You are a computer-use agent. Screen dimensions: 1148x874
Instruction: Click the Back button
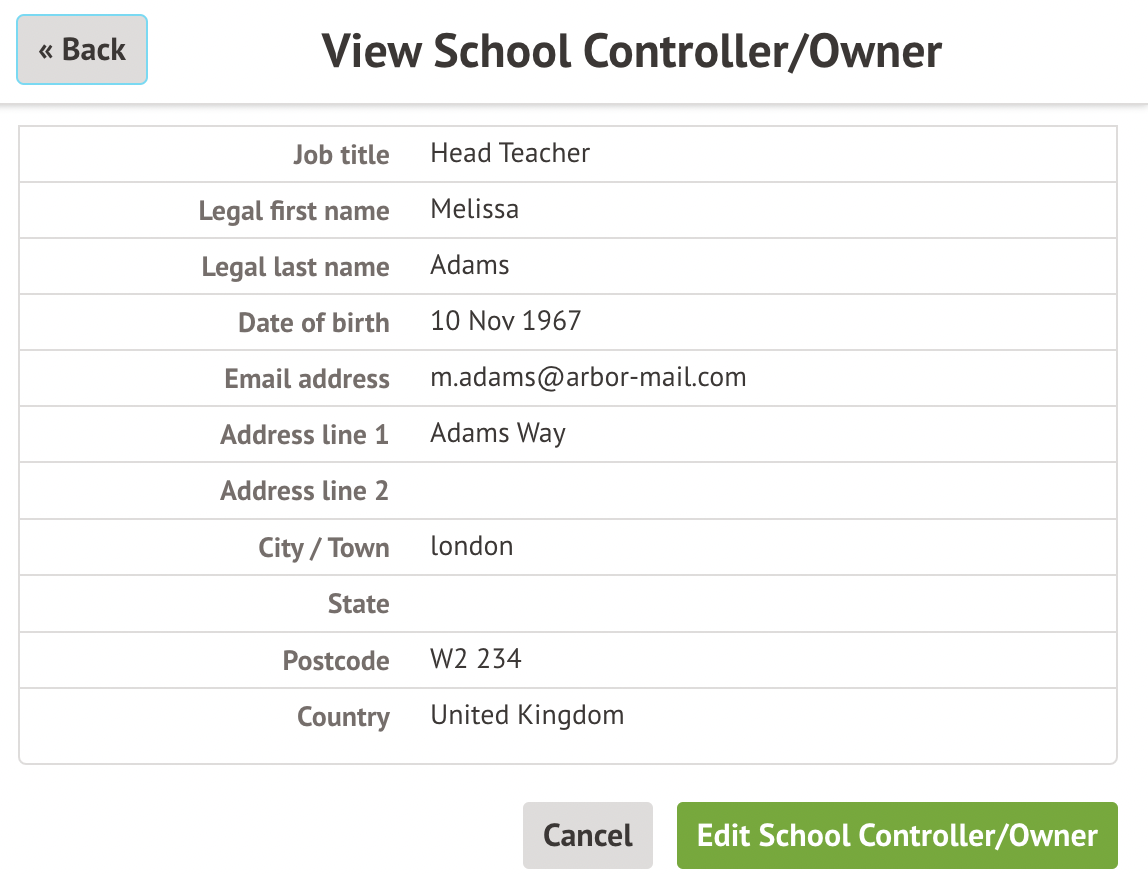82,49
